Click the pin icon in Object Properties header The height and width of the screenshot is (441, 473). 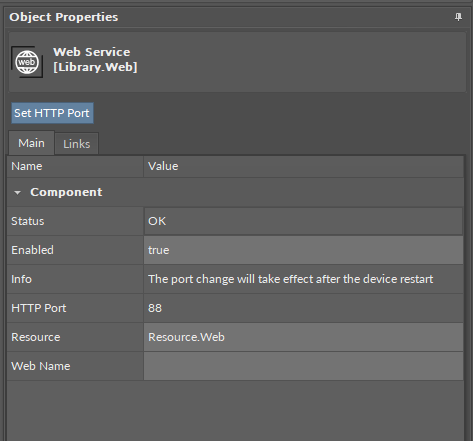point(458,17)
